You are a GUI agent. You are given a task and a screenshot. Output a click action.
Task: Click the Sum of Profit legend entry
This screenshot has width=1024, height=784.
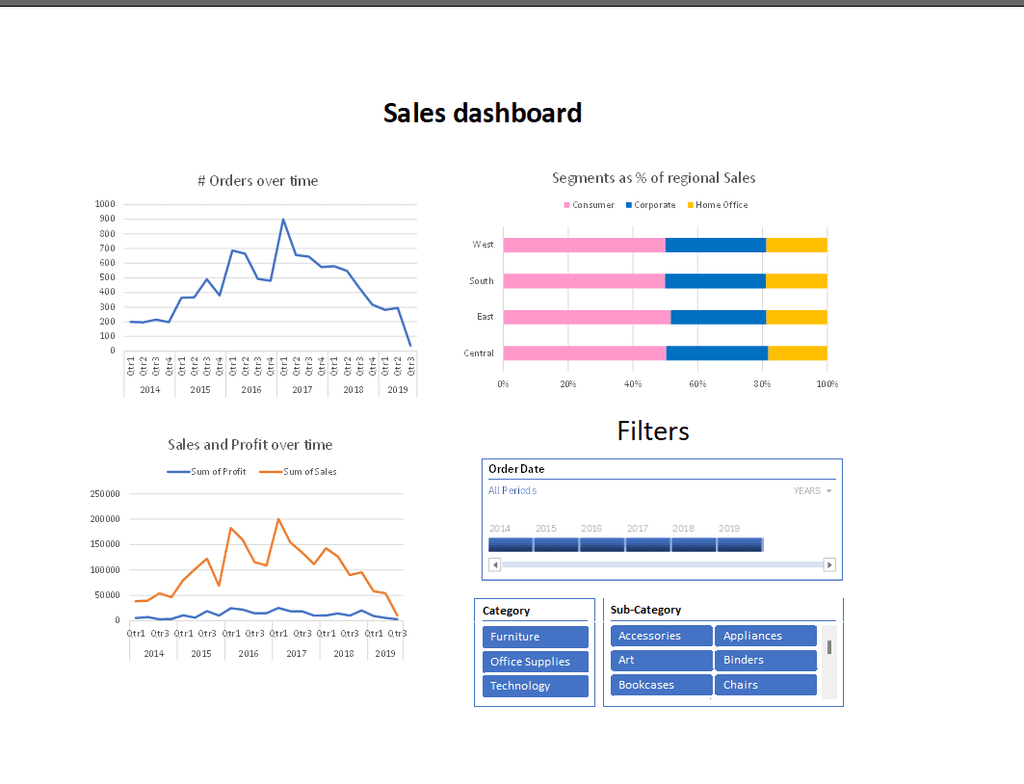[206, 472]
